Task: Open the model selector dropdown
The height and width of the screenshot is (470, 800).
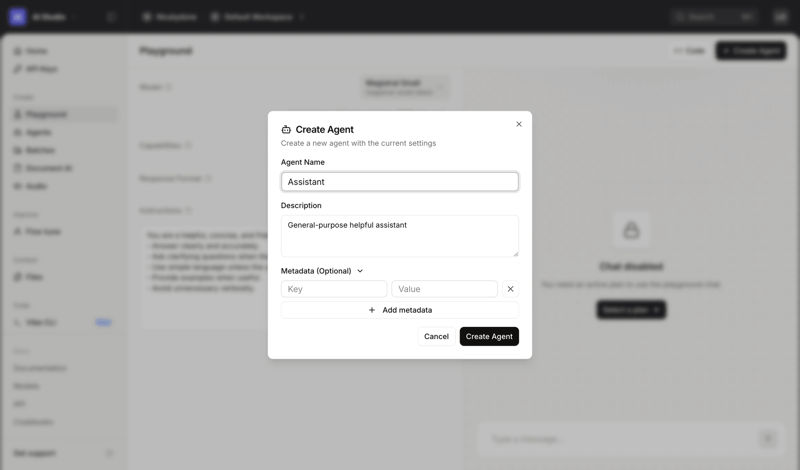Action: 404,87
